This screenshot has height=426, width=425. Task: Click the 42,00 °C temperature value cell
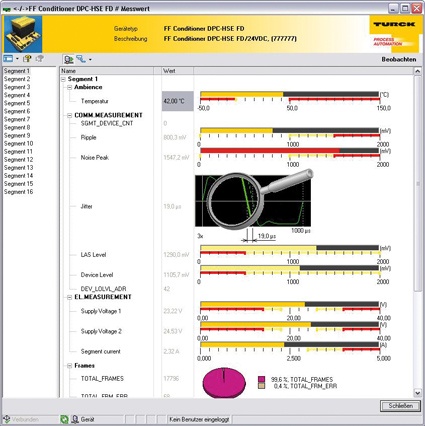click(178, 101)
